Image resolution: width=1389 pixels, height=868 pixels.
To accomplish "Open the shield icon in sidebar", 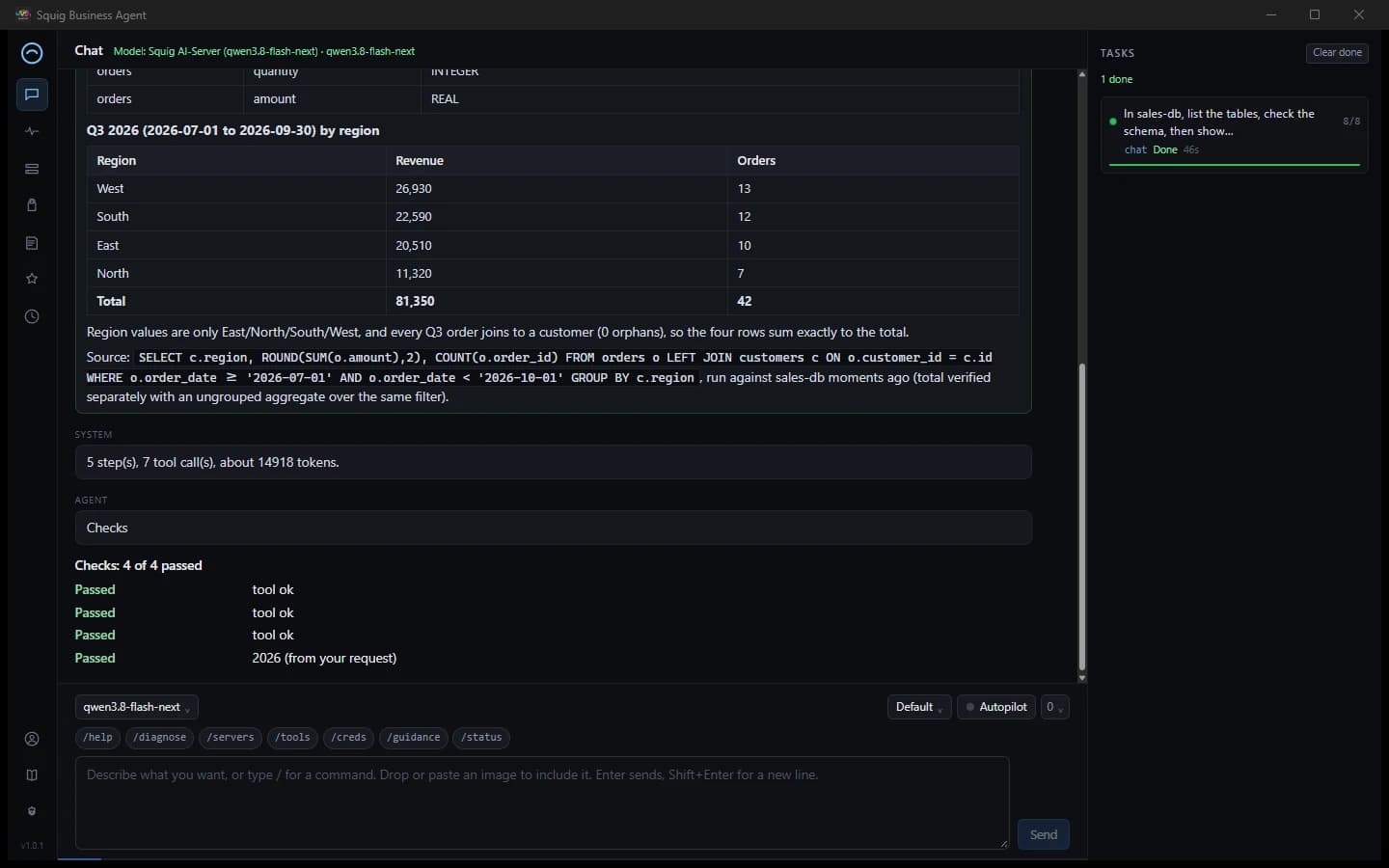I will click(32, 811).
